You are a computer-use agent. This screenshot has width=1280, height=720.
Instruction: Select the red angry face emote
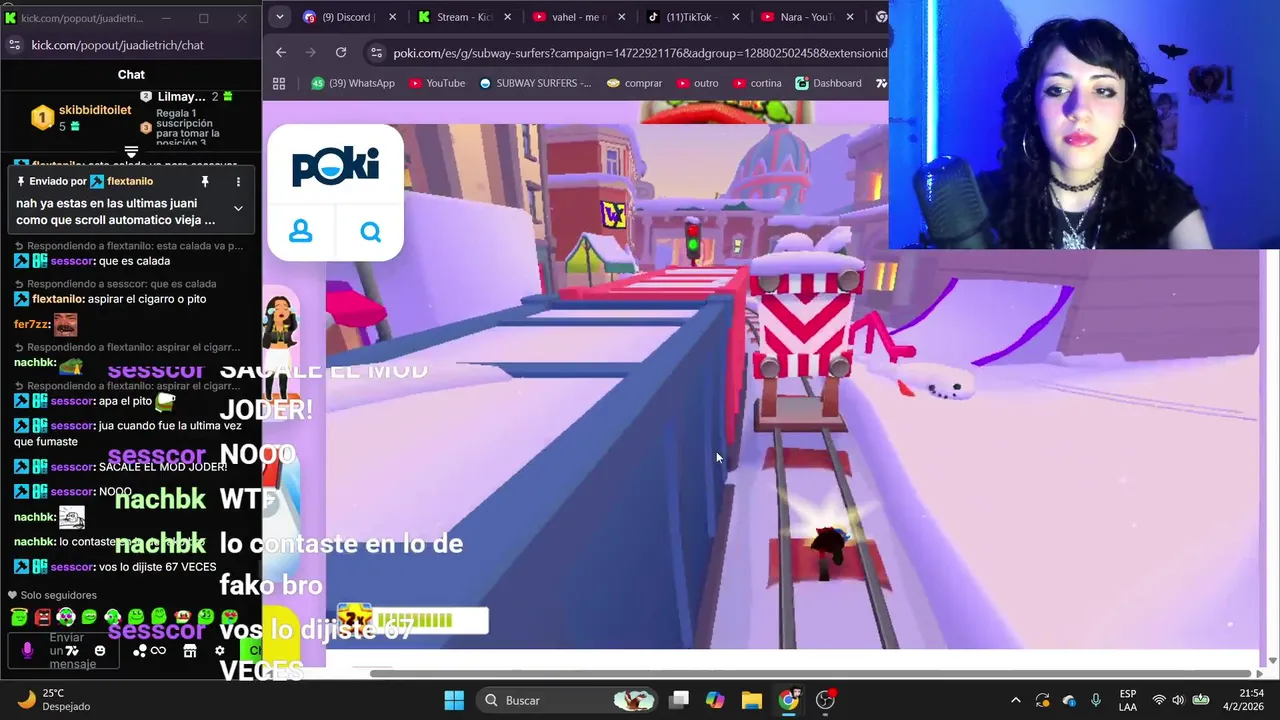(x=43, y=617)
